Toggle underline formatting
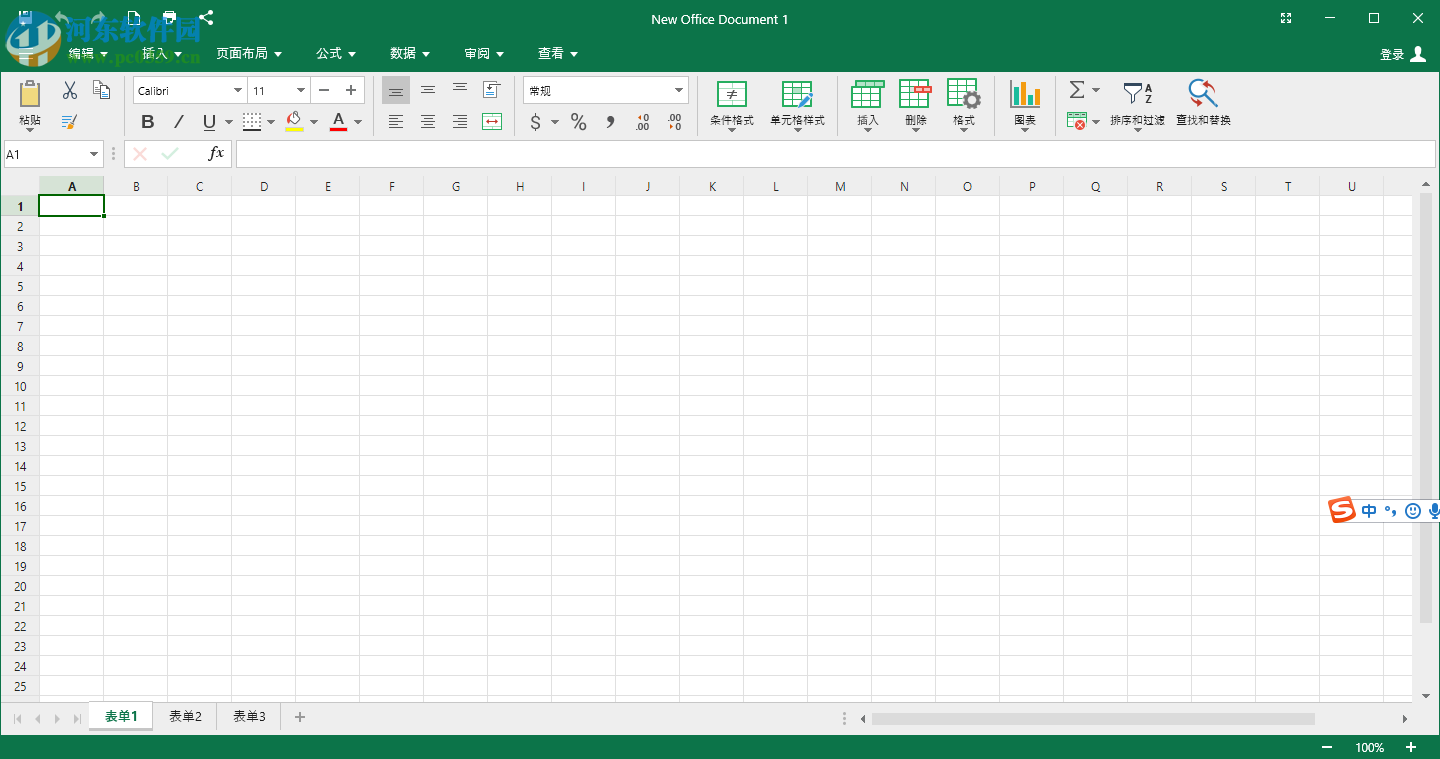Viewport: 1440px width, 759px height. pos(208,121)
